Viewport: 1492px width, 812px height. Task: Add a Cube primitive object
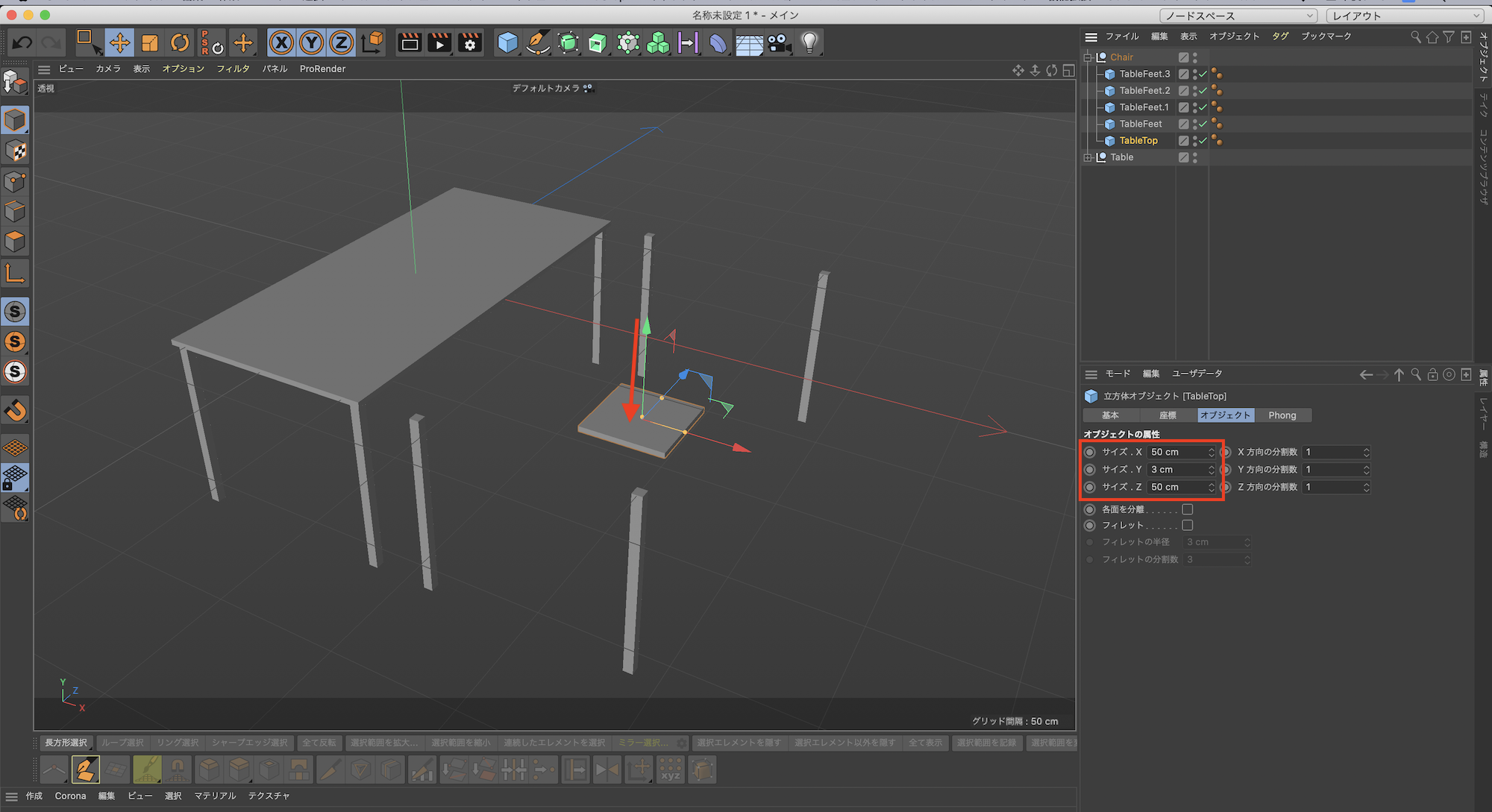(x=507, y=43)
